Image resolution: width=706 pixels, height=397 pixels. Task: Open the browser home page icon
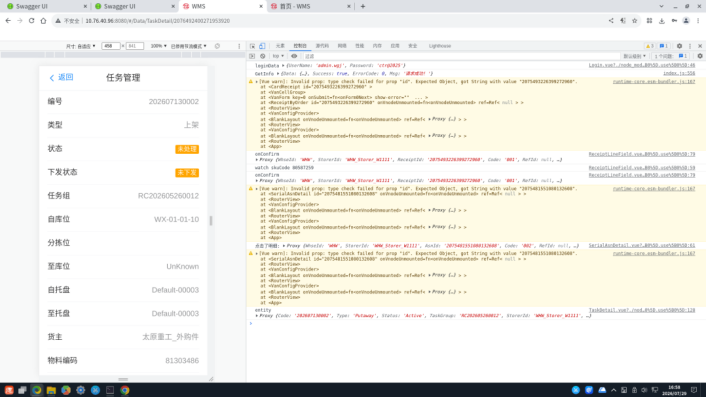tap(43, 21)
